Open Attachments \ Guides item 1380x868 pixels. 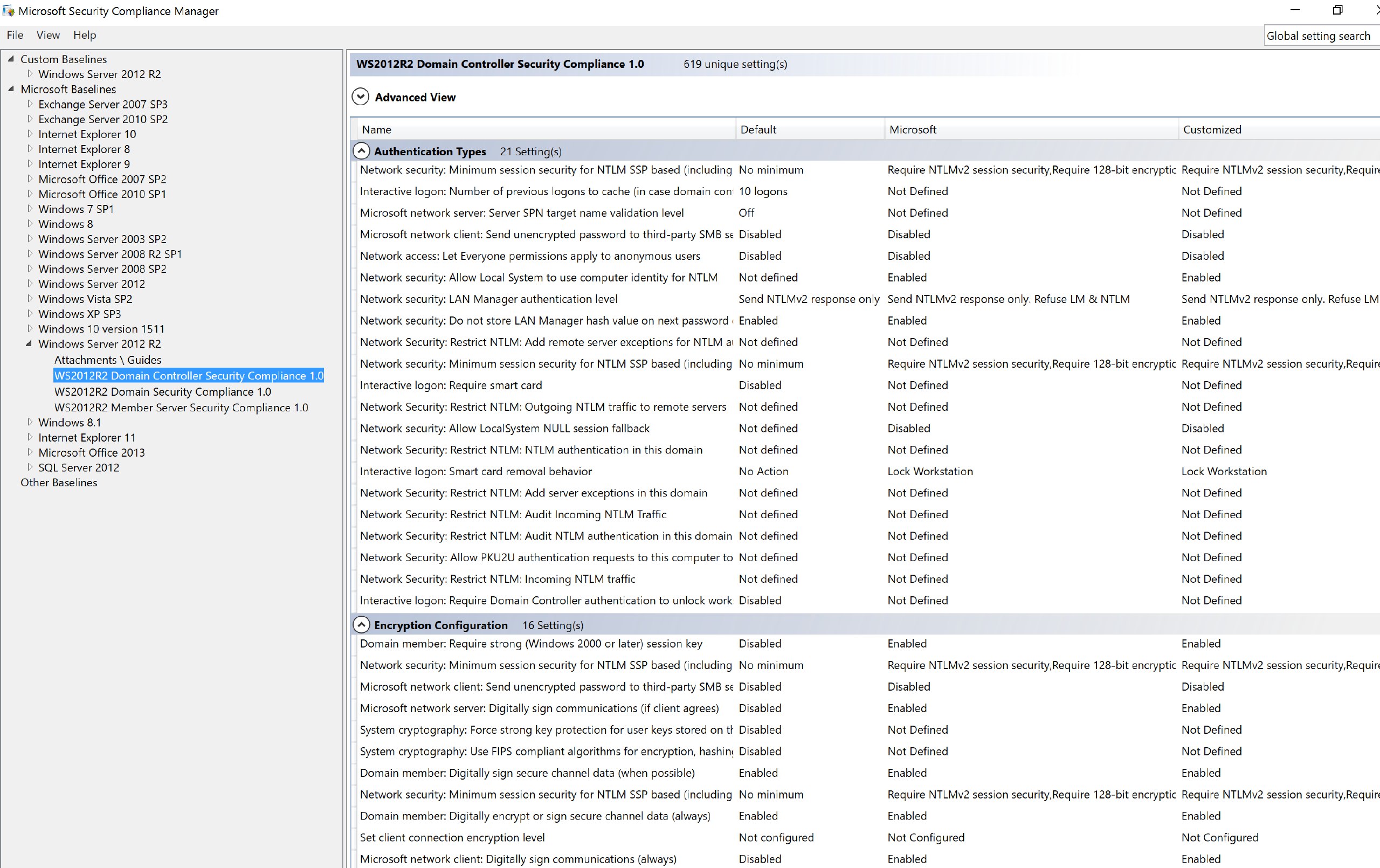[x=108, y=360]
